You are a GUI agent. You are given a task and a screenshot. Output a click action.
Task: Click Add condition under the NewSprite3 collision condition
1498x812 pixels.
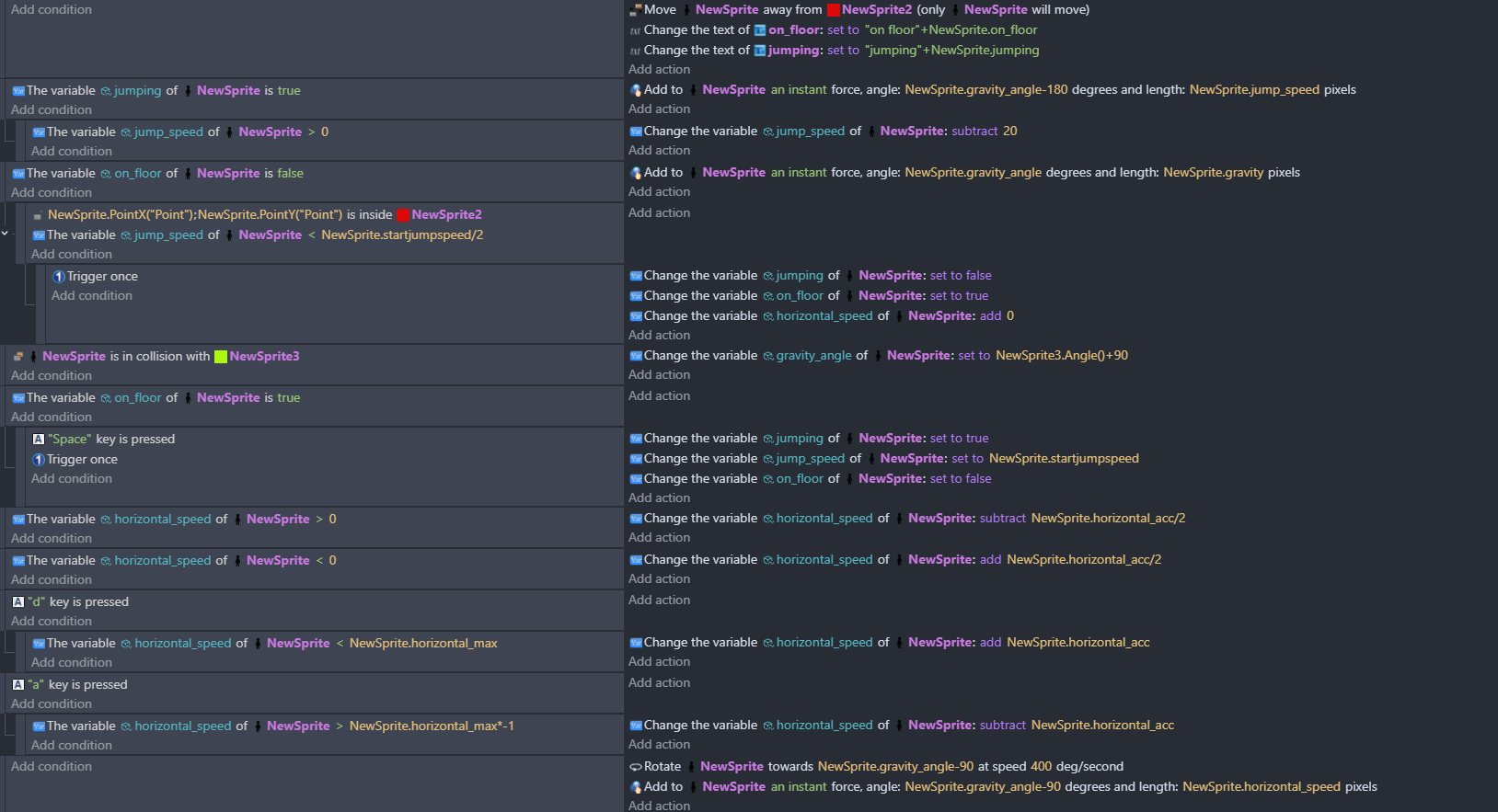point(52,376)
